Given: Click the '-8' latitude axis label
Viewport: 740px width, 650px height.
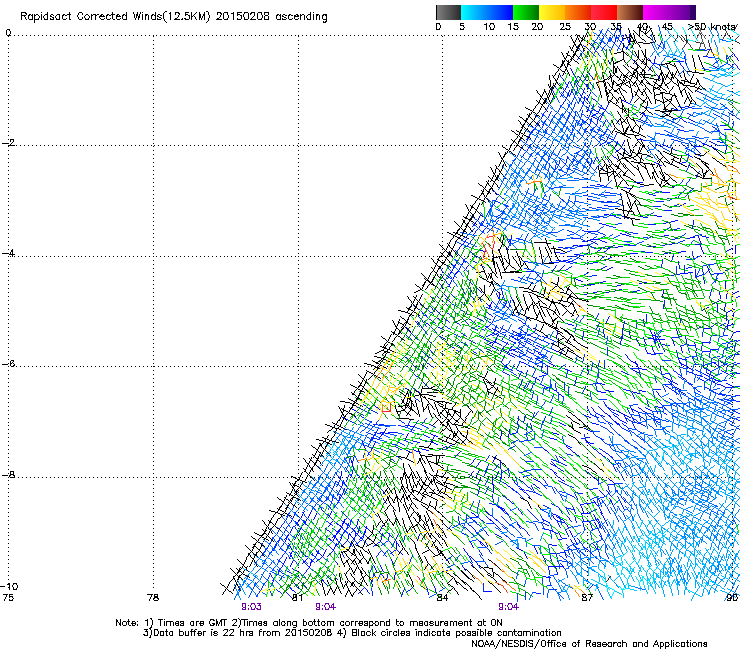Looking at the screenshot, I should coord(8,474).
